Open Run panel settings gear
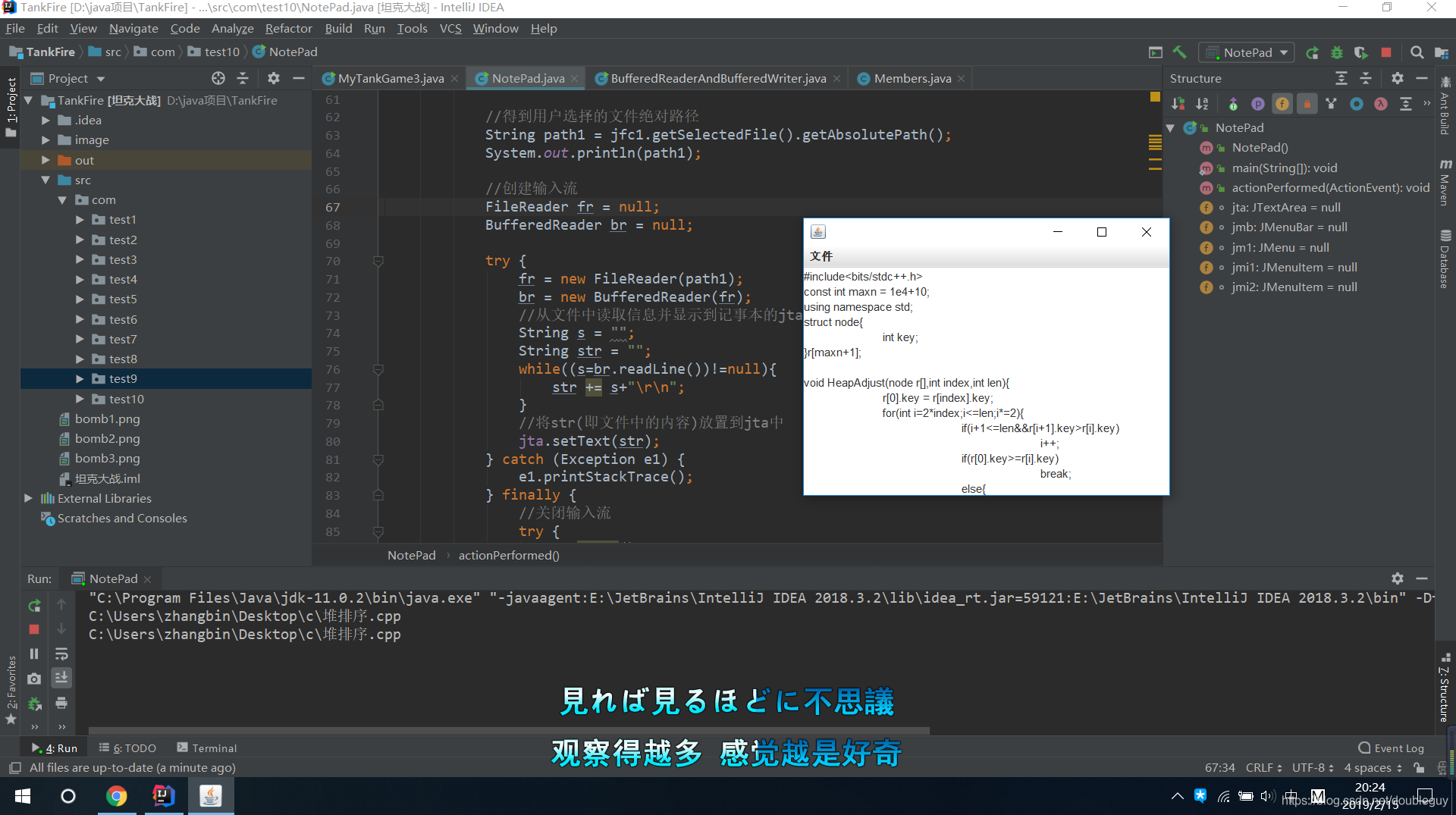Image resolution: width=1456 pixels, height=815 pixels. pos(1398,578)
